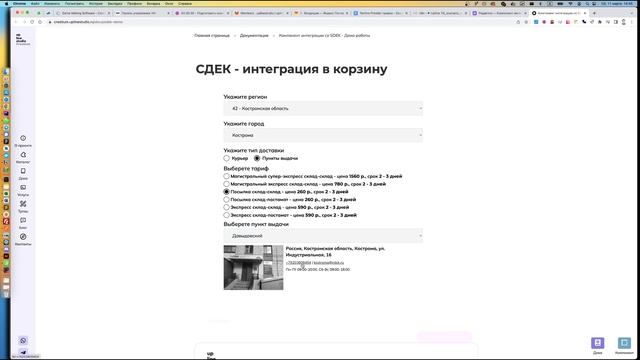Click the pickup point phone number link
640x360 pixels.
tap(298, 263)
